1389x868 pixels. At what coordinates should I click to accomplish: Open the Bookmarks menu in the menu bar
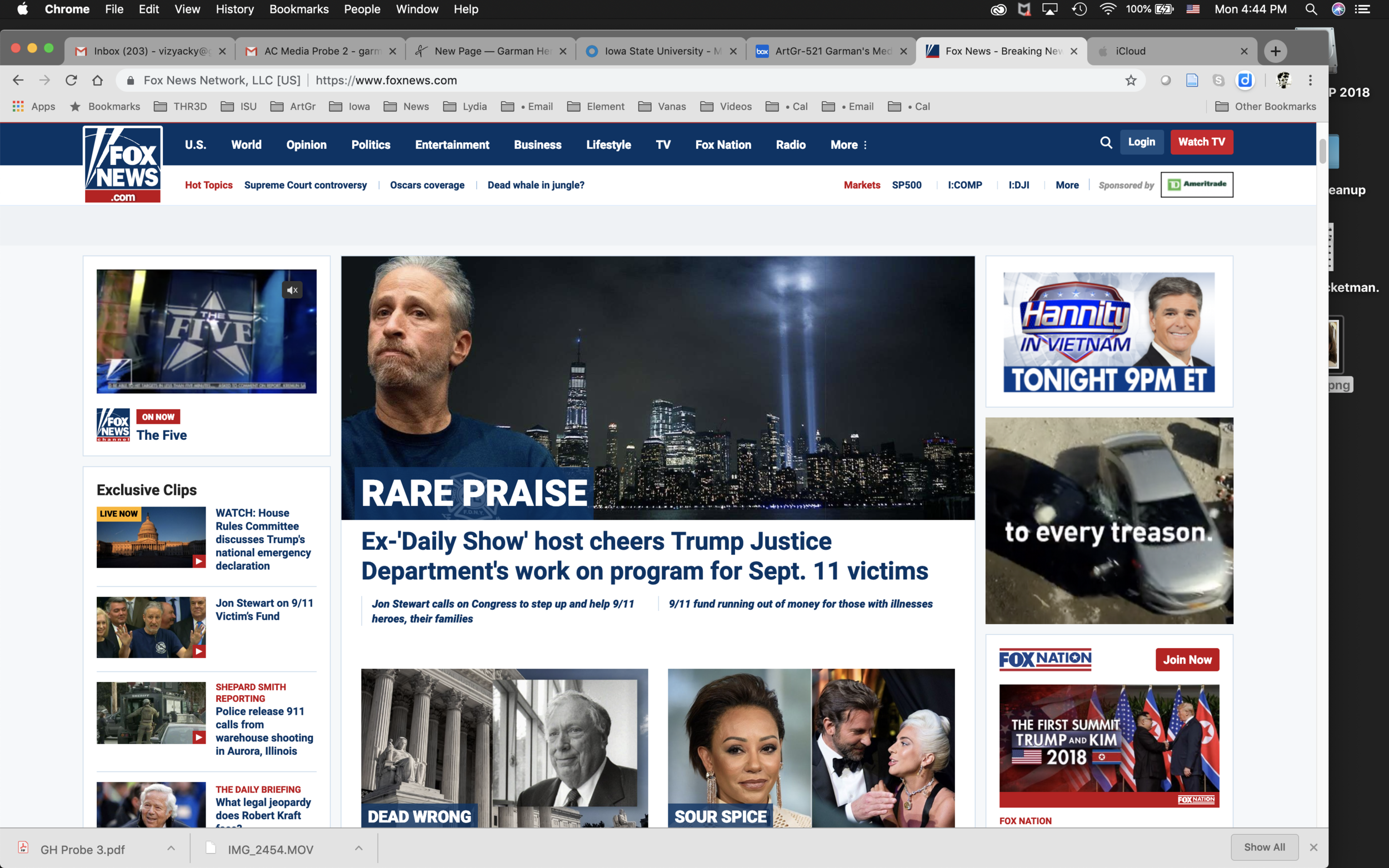point(298,9)
